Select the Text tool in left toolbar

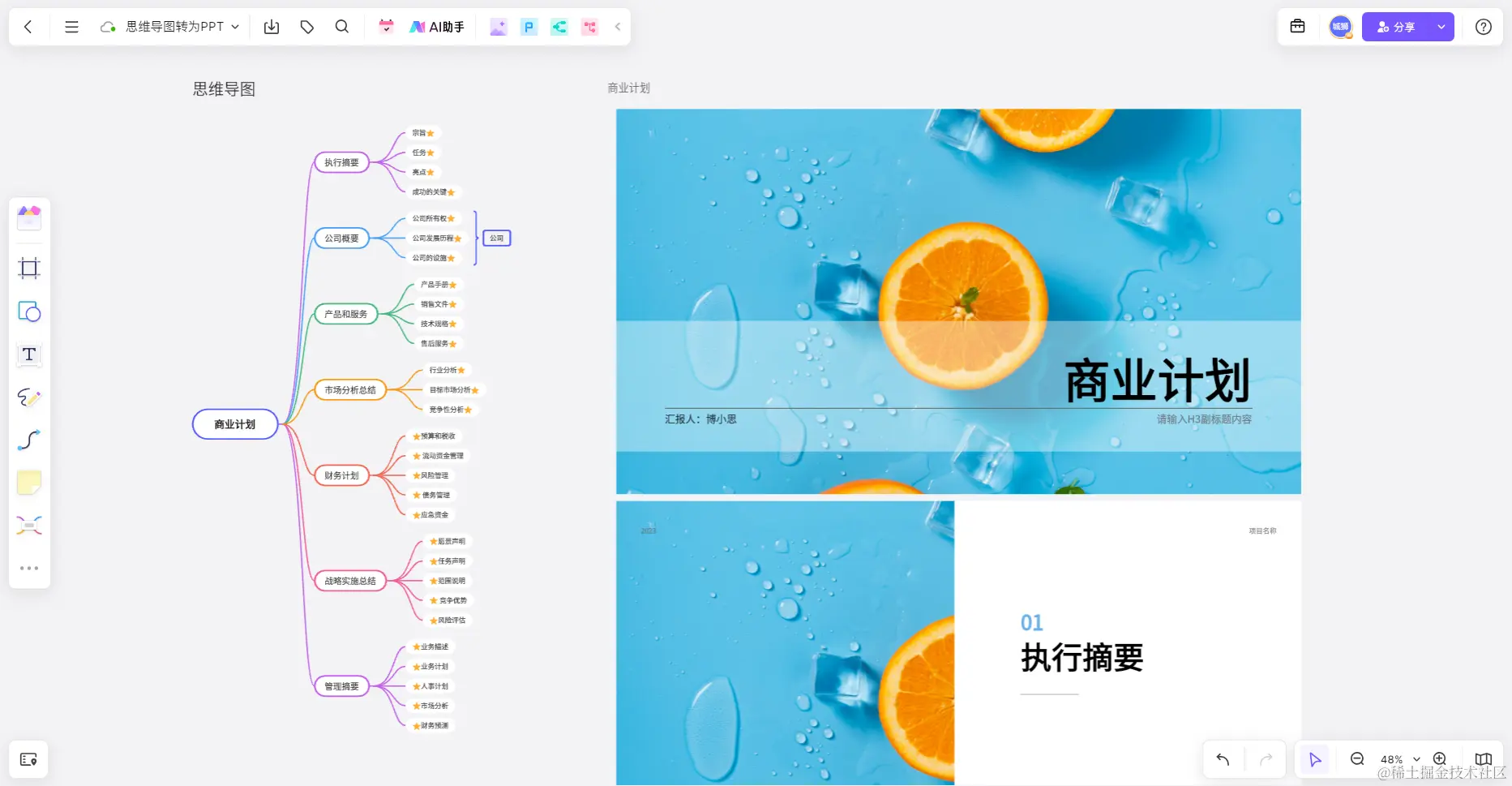29,354
